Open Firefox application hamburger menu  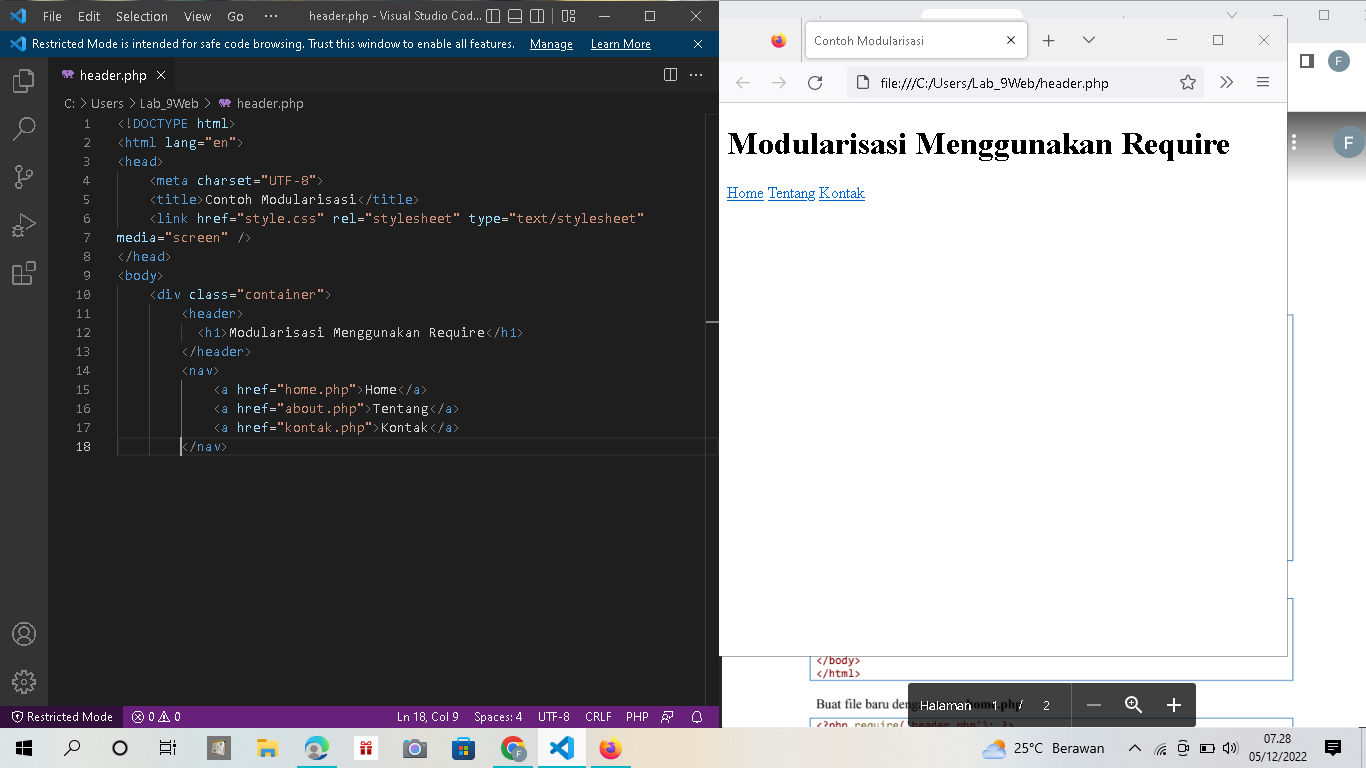coord(1263,83)
